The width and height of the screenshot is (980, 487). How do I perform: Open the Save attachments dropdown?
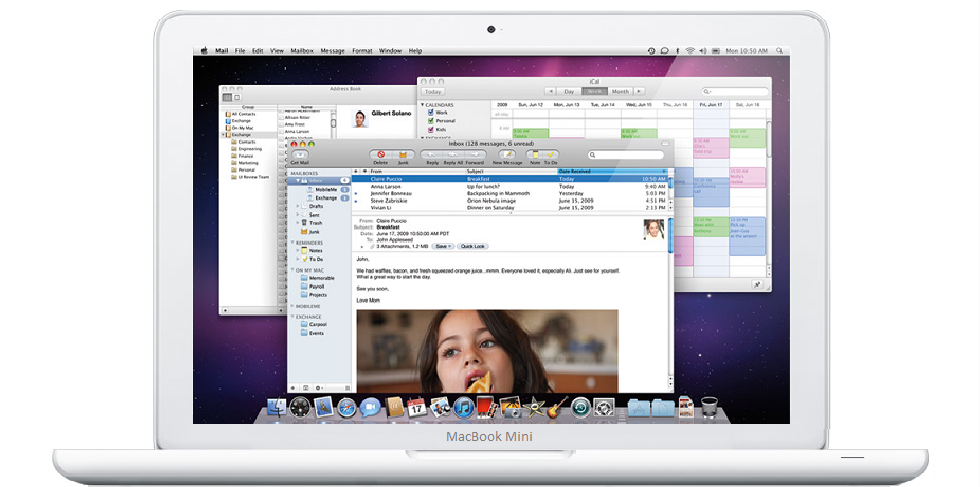(442, 246)
